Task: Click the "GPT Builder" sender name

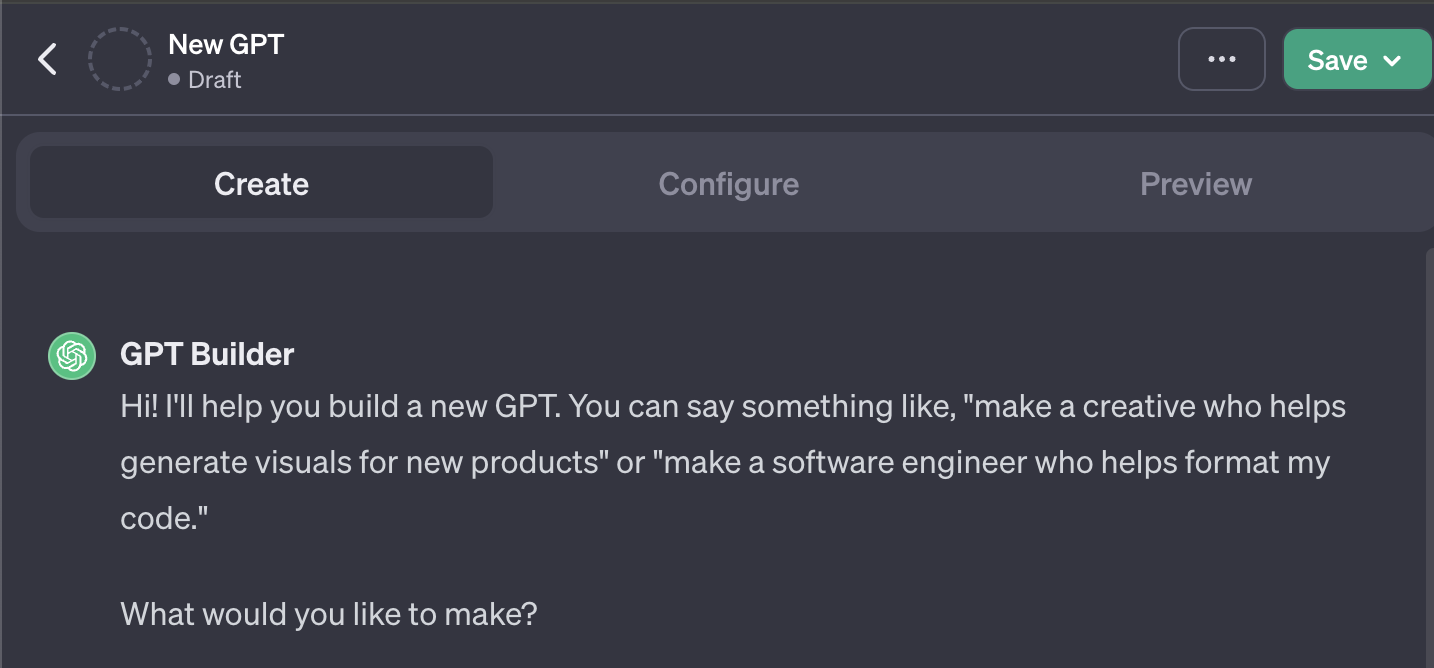Action: click(x=207, y=354)
